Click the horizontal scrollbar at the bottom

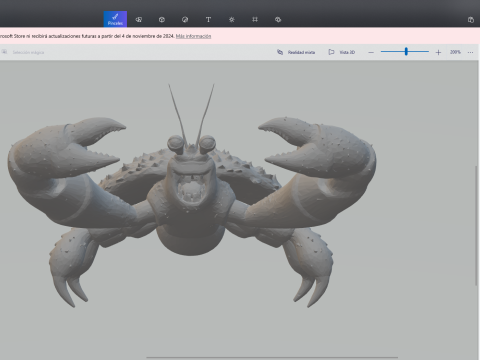coord(272,358)
